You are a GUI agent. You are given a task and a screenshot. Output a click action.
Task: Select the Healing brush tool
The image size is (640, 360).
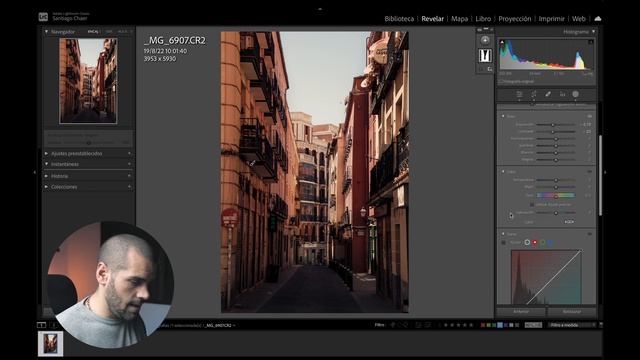pyautogui.click(x=548, y=94)
